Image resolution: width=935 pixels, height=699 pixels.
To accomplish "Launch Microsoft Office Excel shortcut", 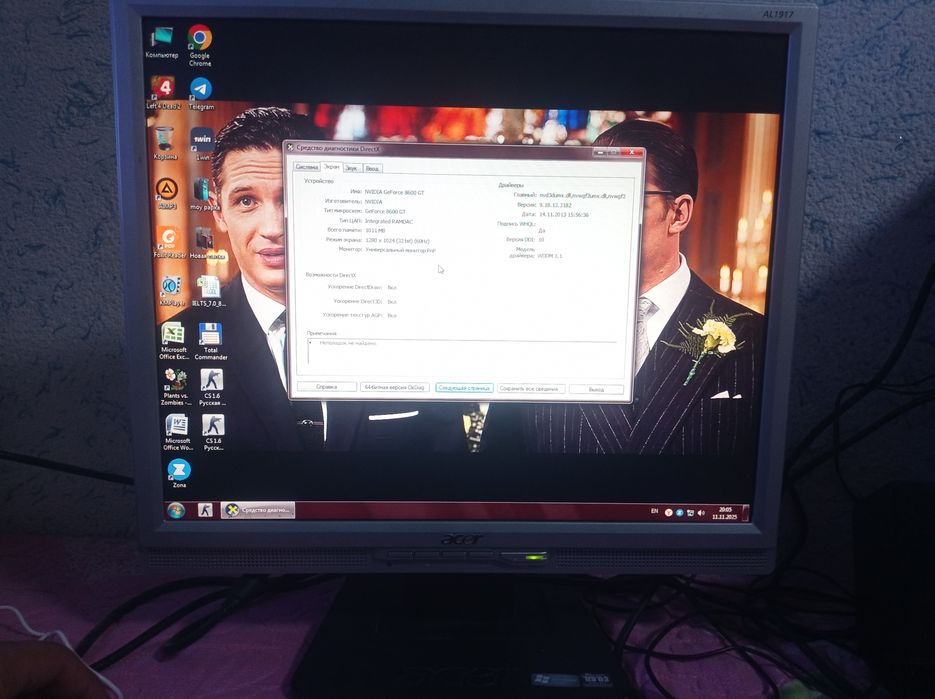I will (174, 341).
